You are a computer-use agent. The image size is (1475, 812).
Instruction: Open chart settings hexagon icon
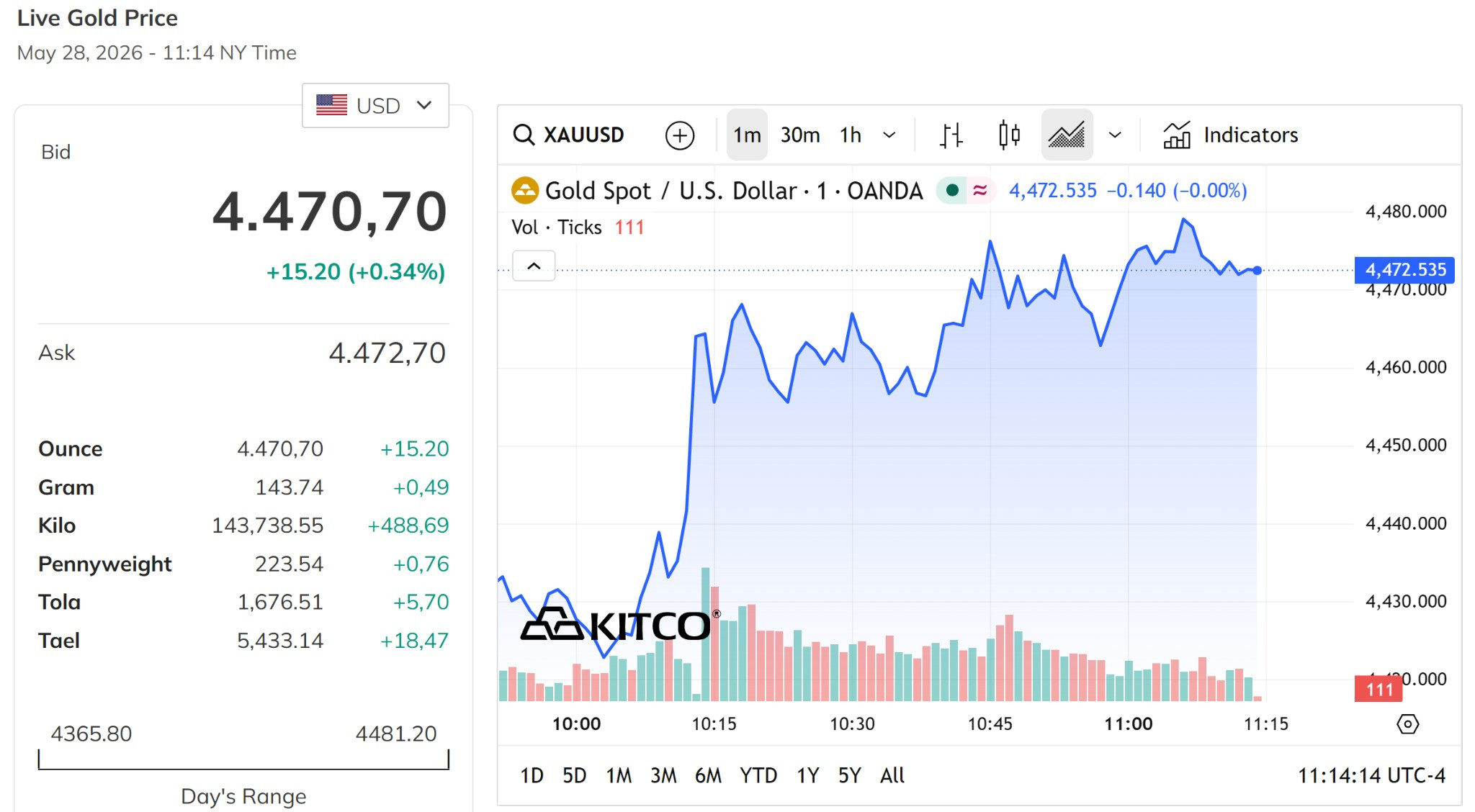pos(1407,723)
